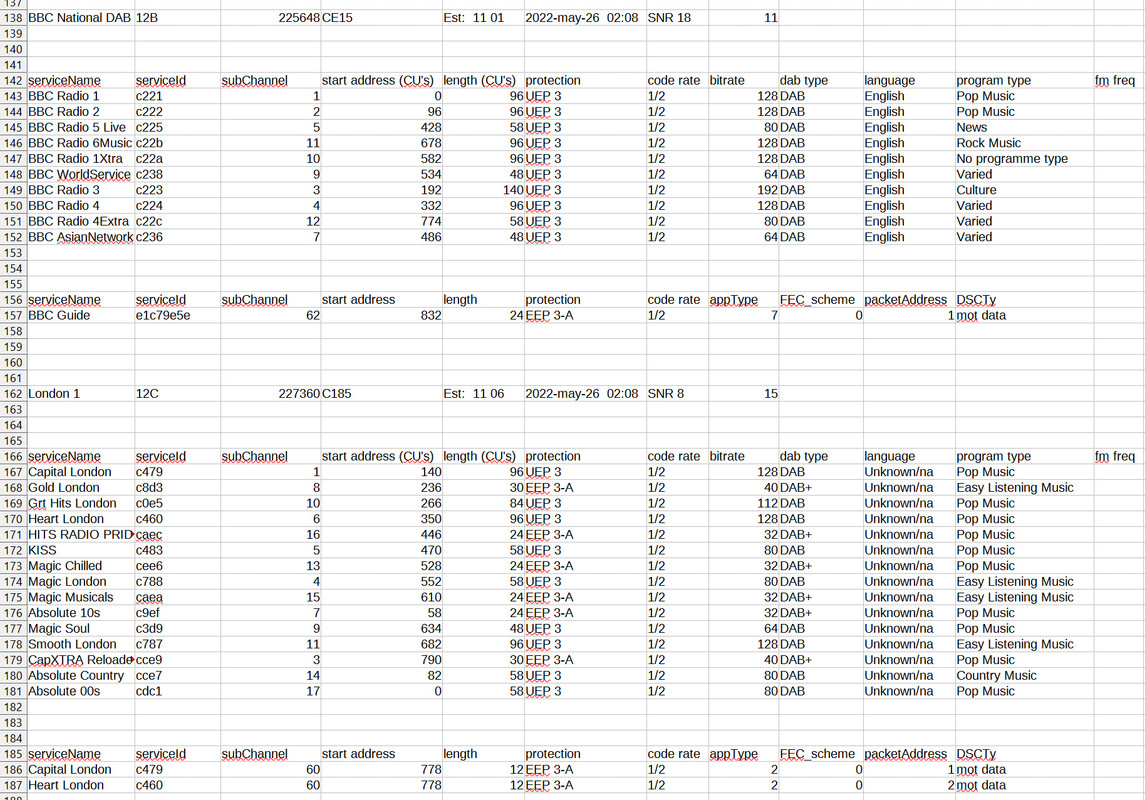
Task: Click 'packetAddress' header in row 156
Action: 909,301
